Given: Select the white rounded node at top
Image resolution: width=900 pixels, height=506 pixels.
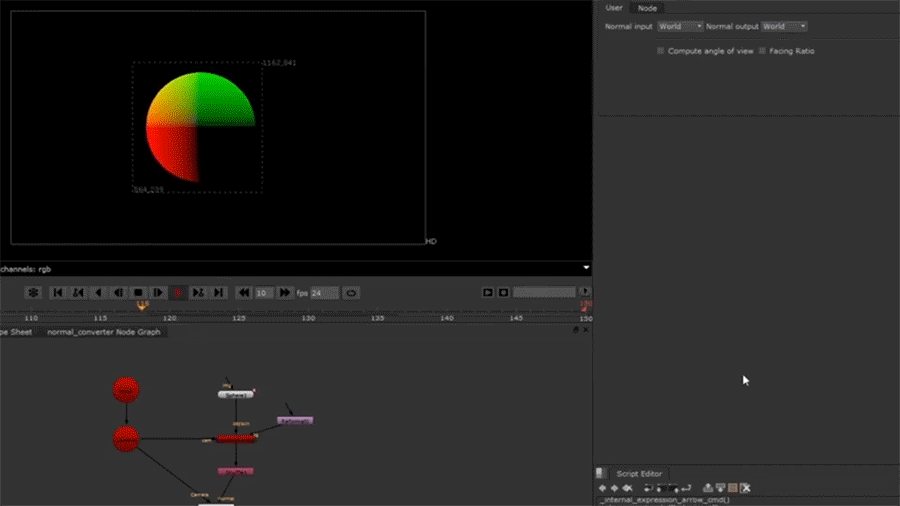Looking at the screenshot, I should [x=235, y=395].
